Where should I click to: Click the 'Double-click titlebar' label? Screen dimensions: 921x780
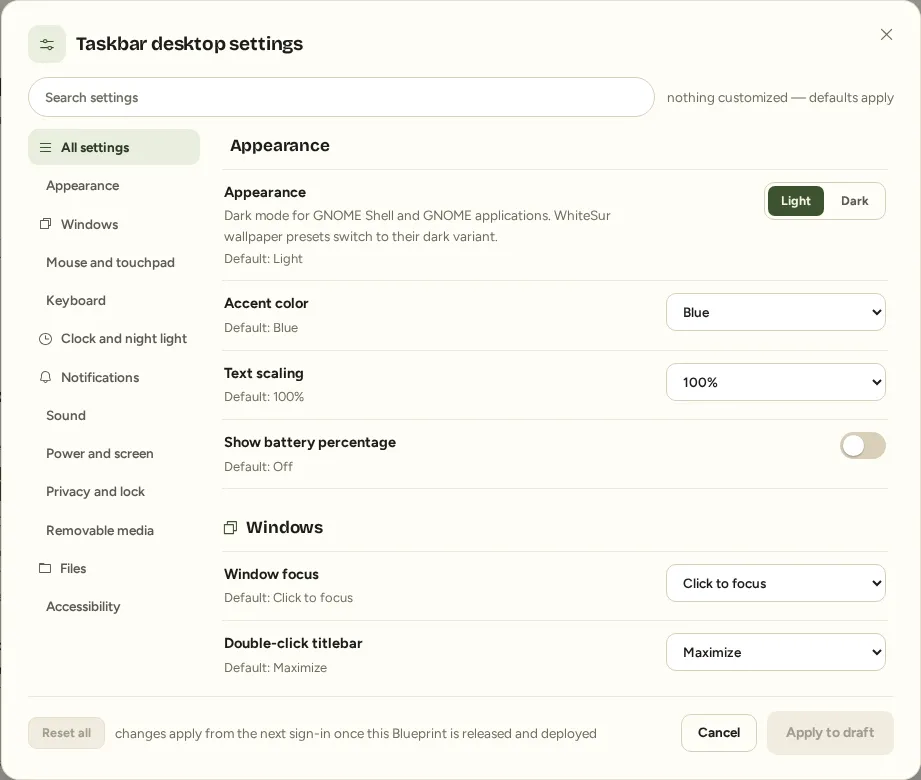click(x=293, y=644)
